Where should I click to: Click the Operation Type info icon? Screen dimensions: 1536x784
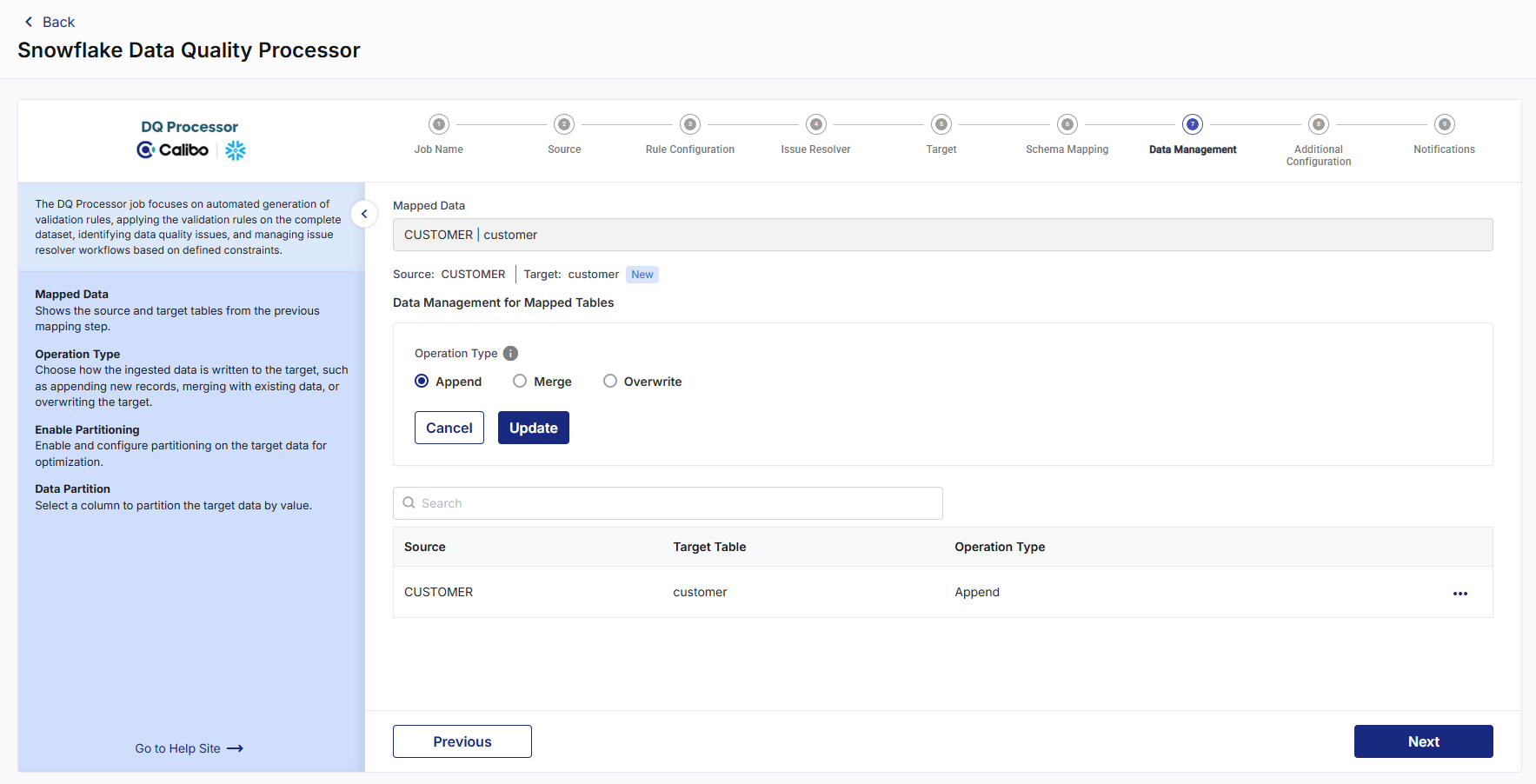511,353
